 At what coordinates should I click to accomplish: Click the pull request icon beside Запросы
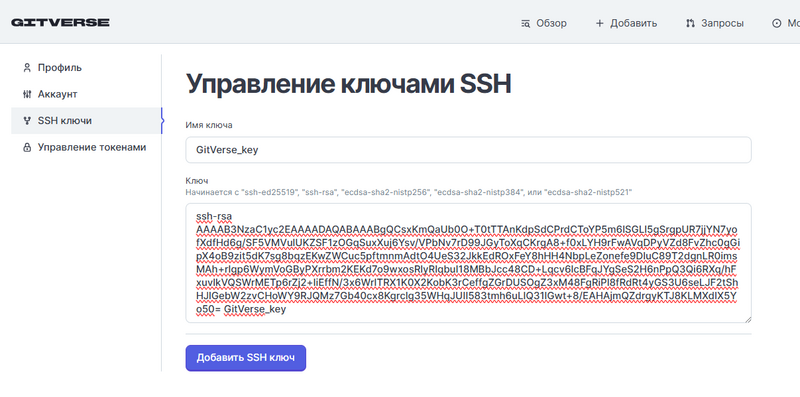point(690,23)
